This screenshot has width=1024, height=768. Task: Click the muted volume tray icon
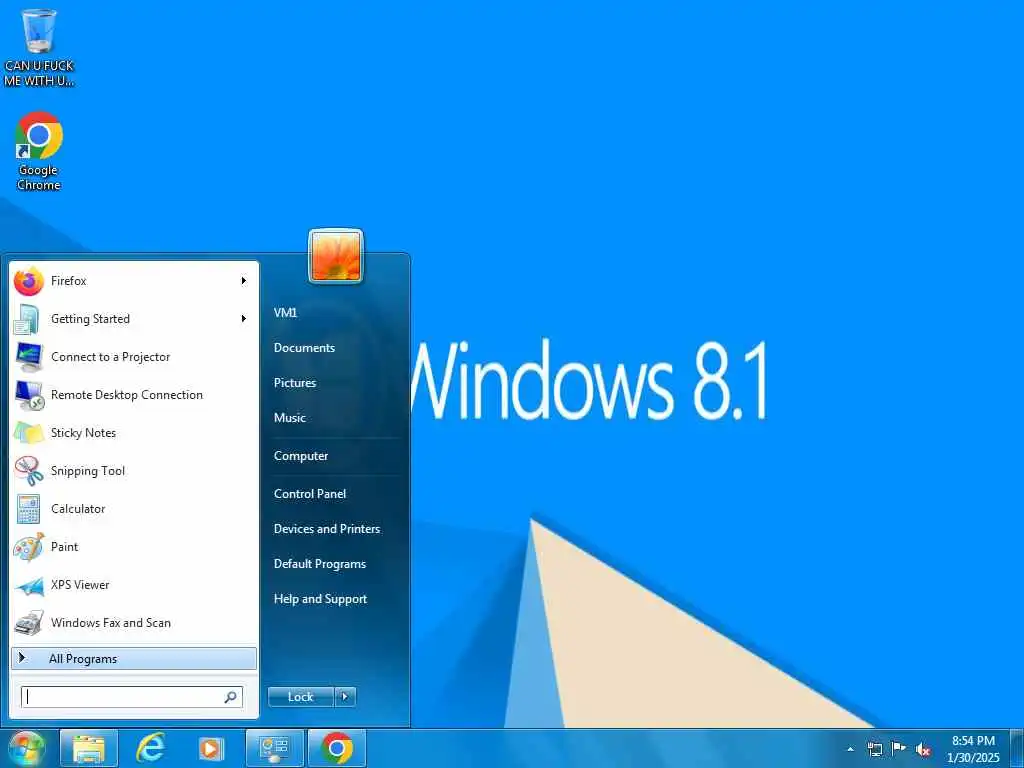(x=923, y=749)
